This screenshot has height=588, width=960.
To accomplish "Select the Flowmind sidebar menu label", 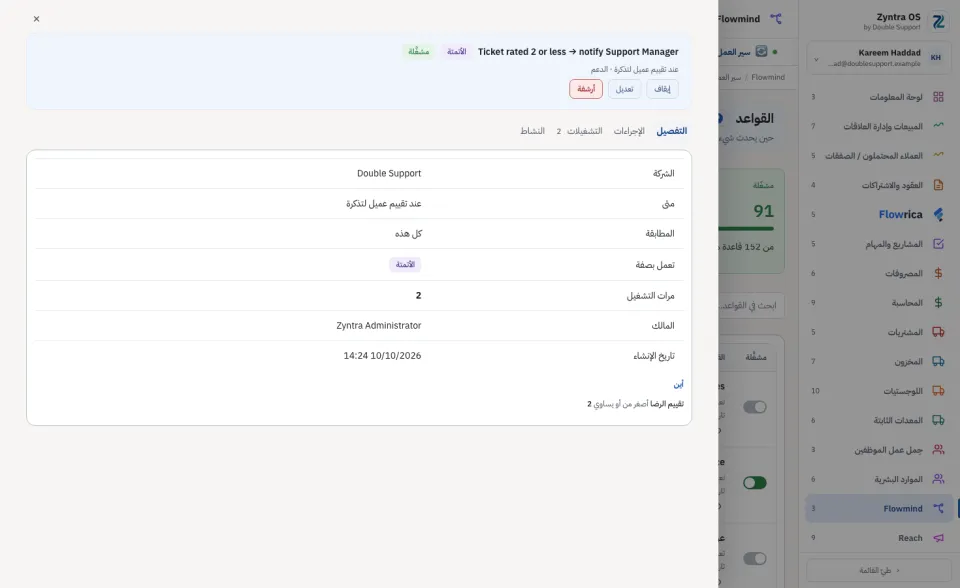I will coord(902,508).
